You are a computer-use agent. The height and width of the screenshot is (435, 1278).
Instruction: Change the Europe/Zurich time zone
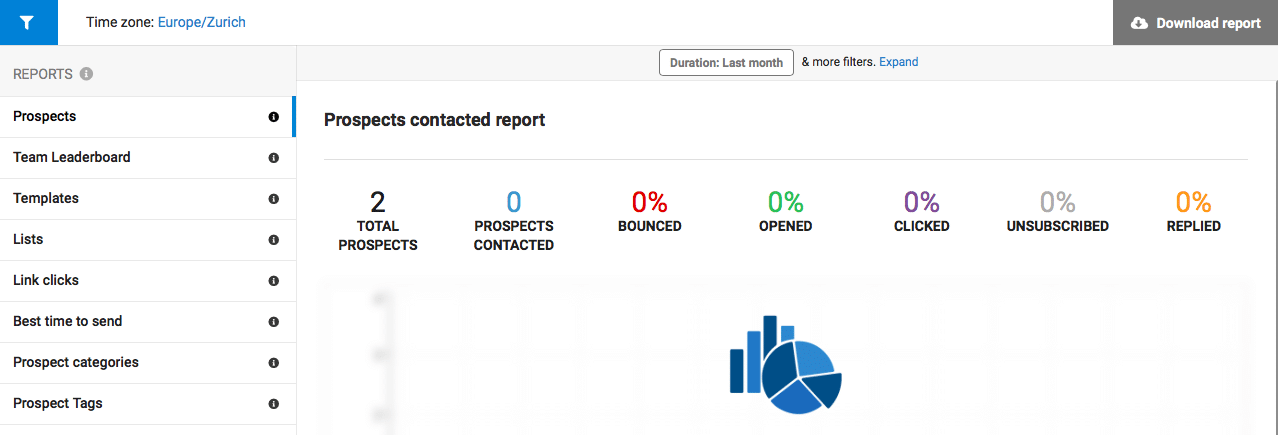[201, 22]
